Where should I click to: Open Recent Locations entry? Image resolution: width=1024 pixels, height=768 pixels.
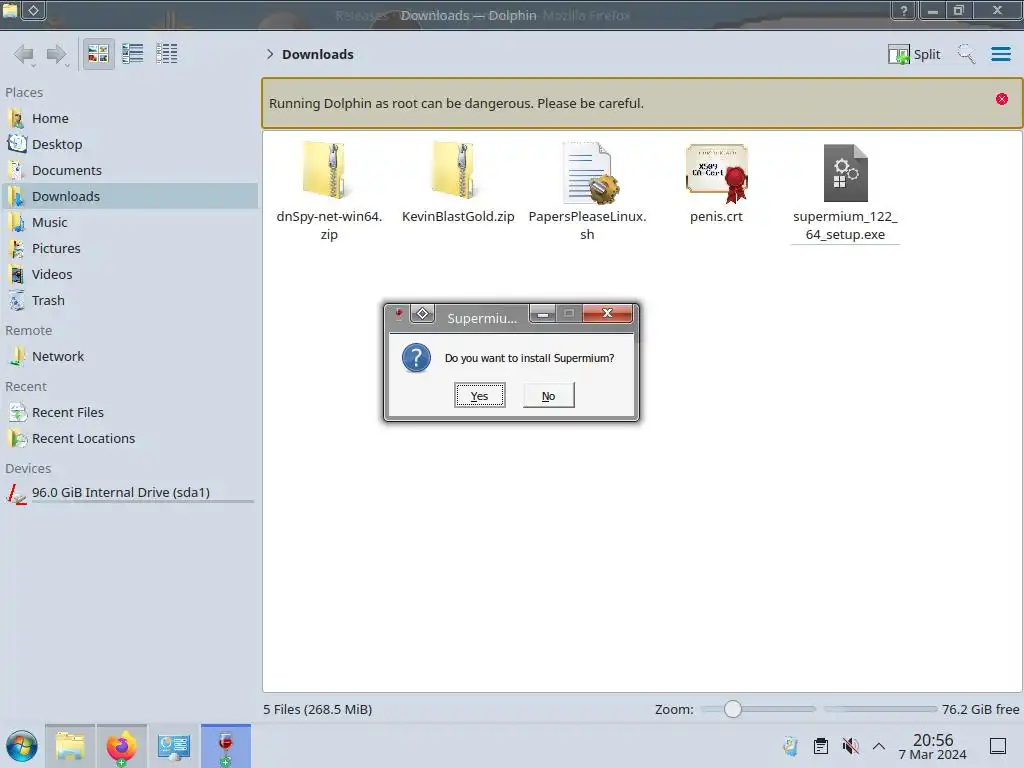129,439
